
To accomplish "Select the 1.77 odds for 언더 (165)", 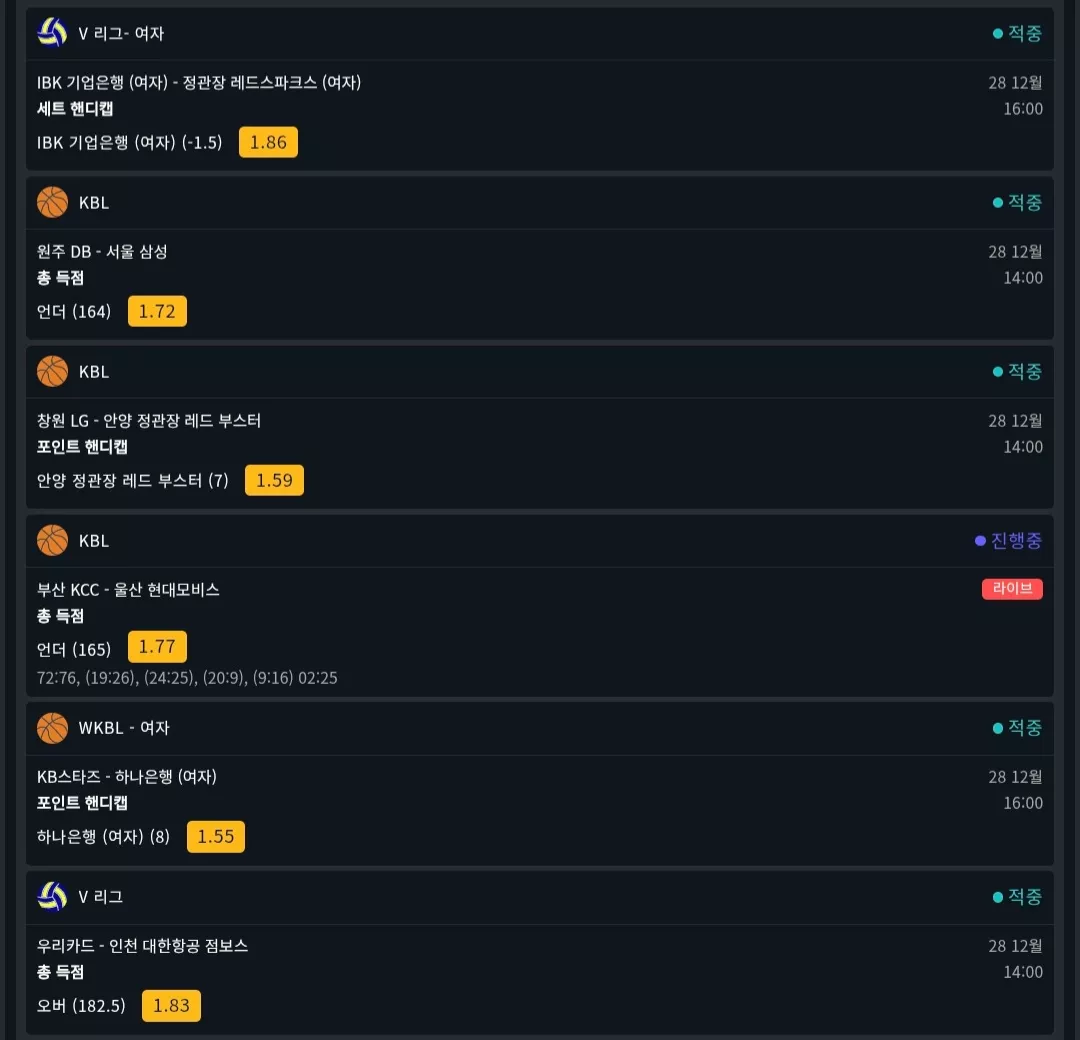I will 157,647.
